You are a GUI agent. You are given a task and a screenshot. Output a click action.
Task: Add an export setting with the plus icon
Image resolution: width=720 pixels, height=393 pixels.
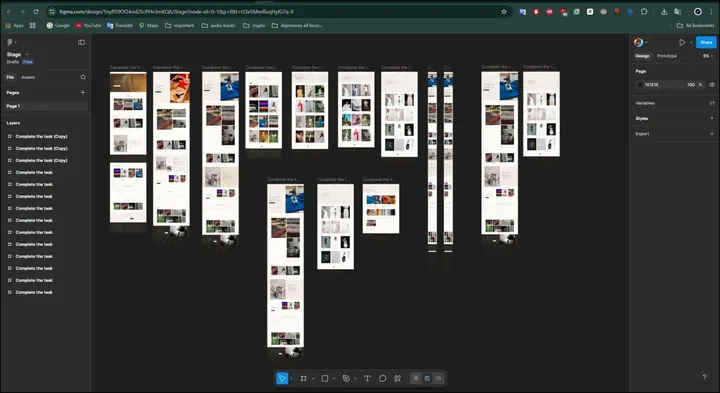(712, 134)
